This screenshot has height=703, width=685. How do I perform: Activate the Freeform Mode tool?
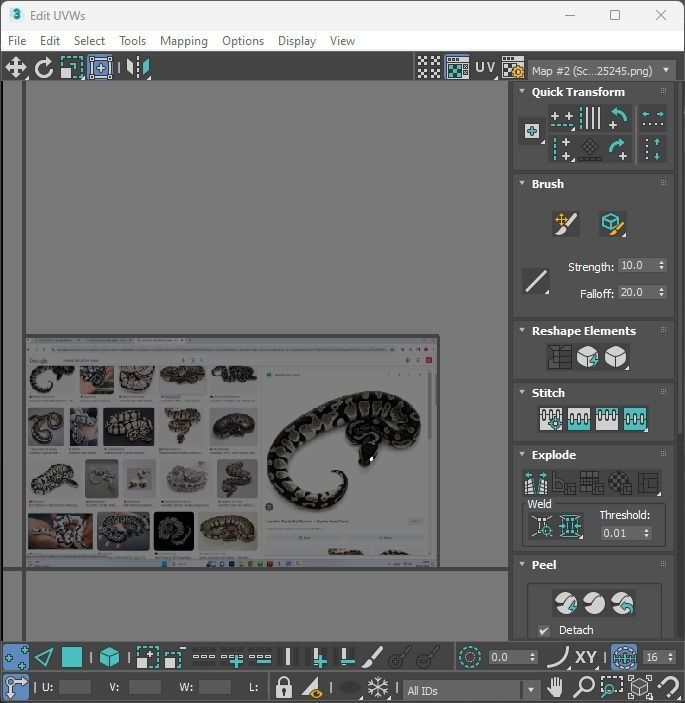point(100,68)
